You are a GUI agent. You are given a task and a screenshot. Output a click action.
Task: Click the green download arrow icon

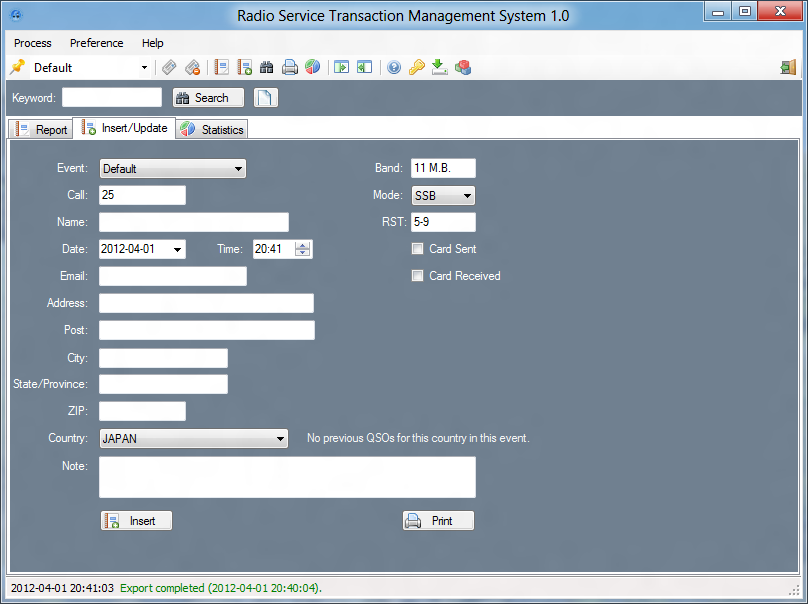tap(439, 68)
